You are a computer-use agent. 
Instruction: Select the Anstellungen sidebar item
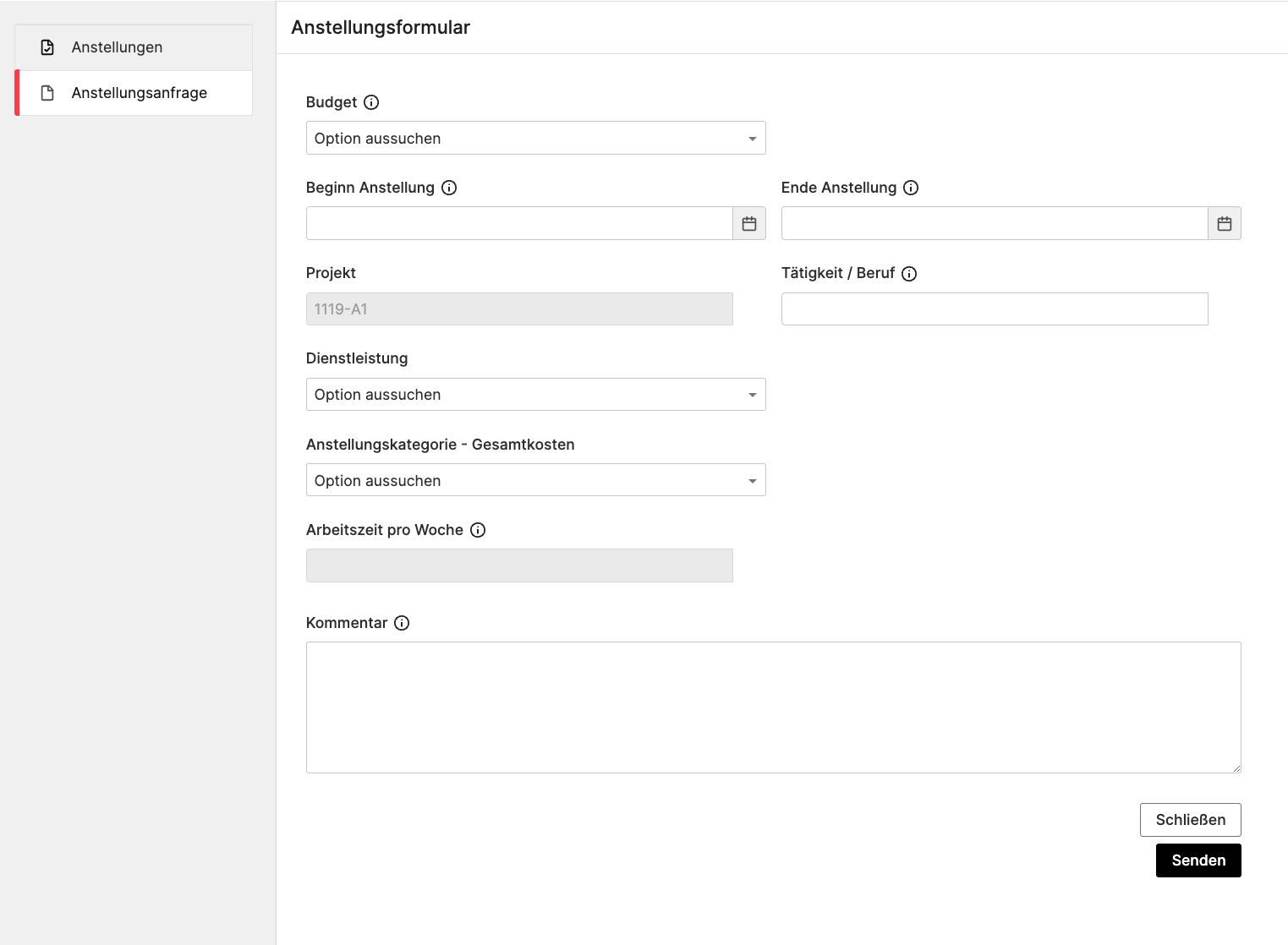click(134, 47)
